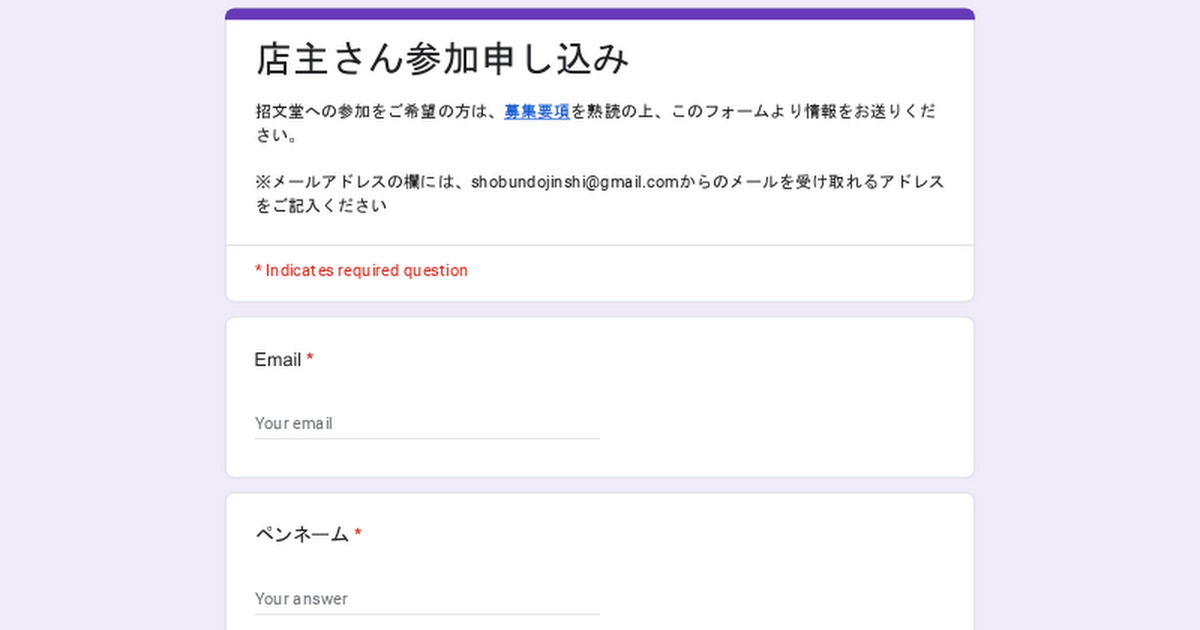Click the shobundojinshi@gmail.com address text
Screen dimensions: 1200x630
(x=575, y=183)
